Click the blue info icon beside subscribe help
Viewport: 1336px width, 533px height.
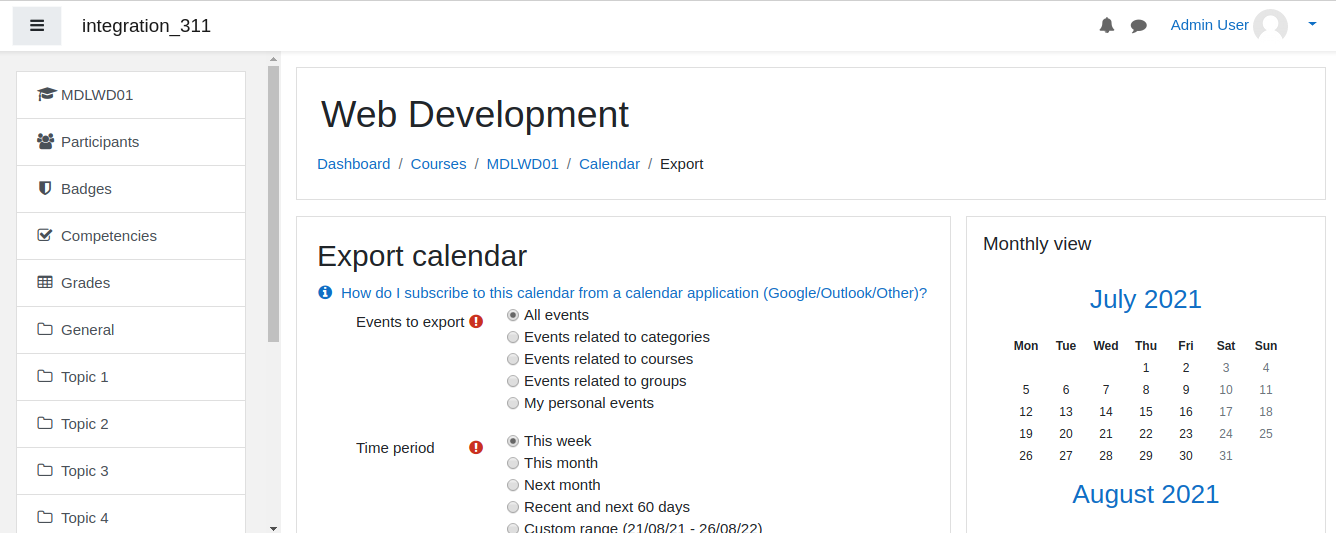(x=325, y=293)
